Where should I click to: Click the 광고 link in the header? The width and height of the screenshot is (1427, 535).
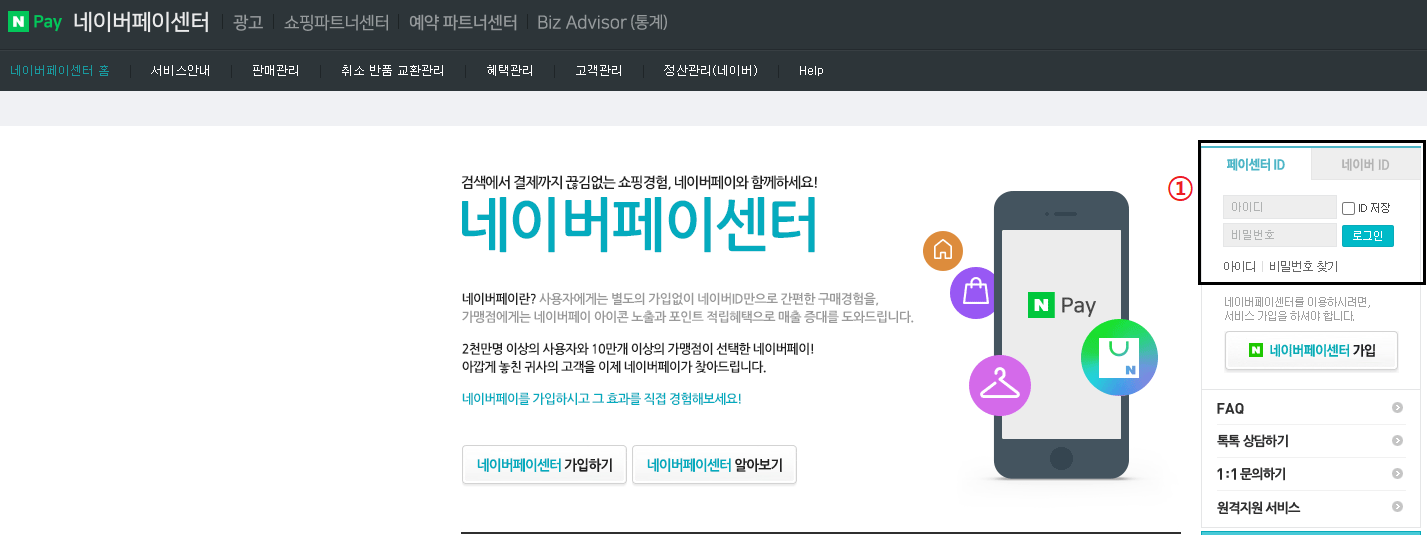click(x=247, y=22)
